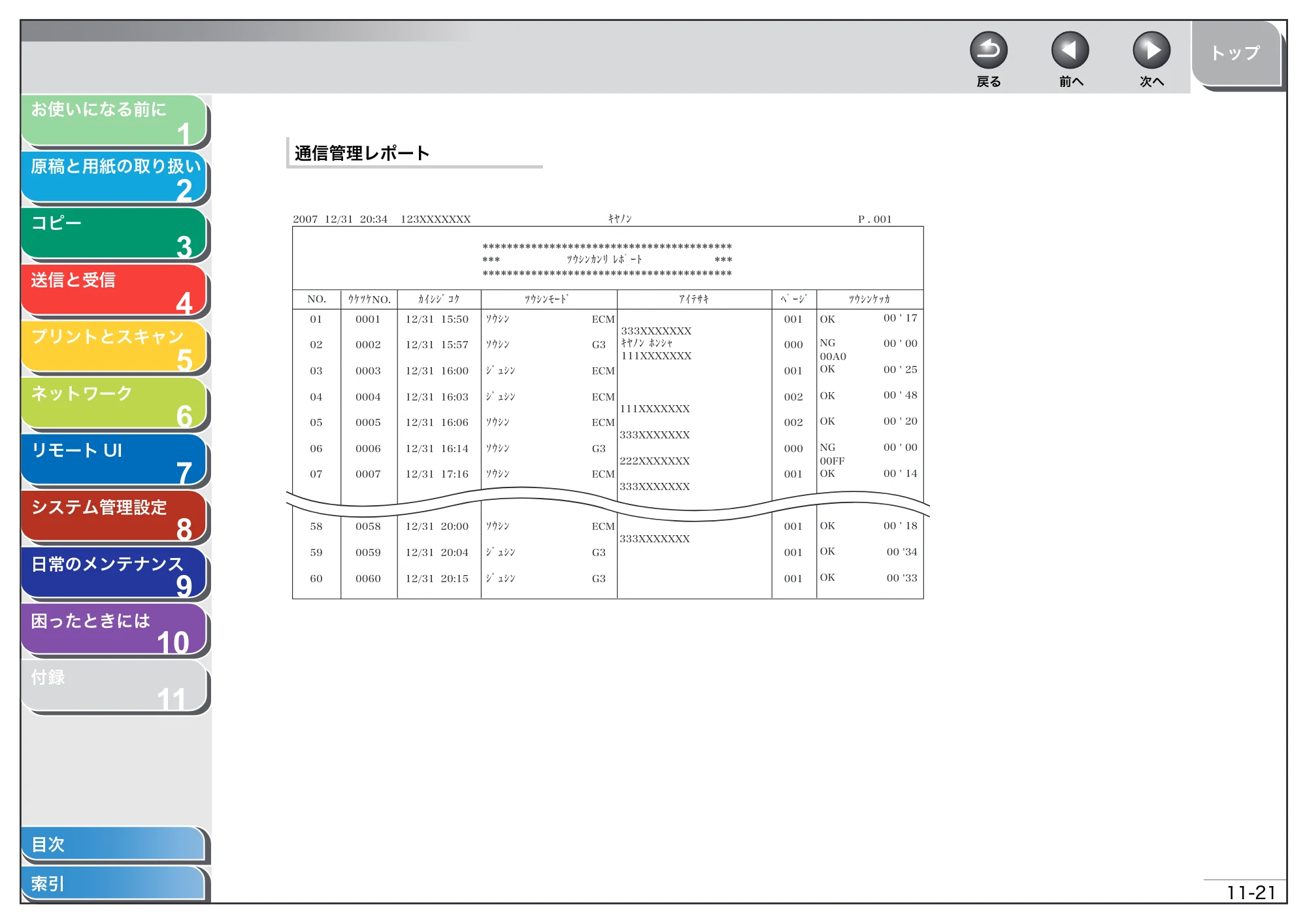Open chapter 2 原稿と用紙の取り扱い

[x=114, y=177]
